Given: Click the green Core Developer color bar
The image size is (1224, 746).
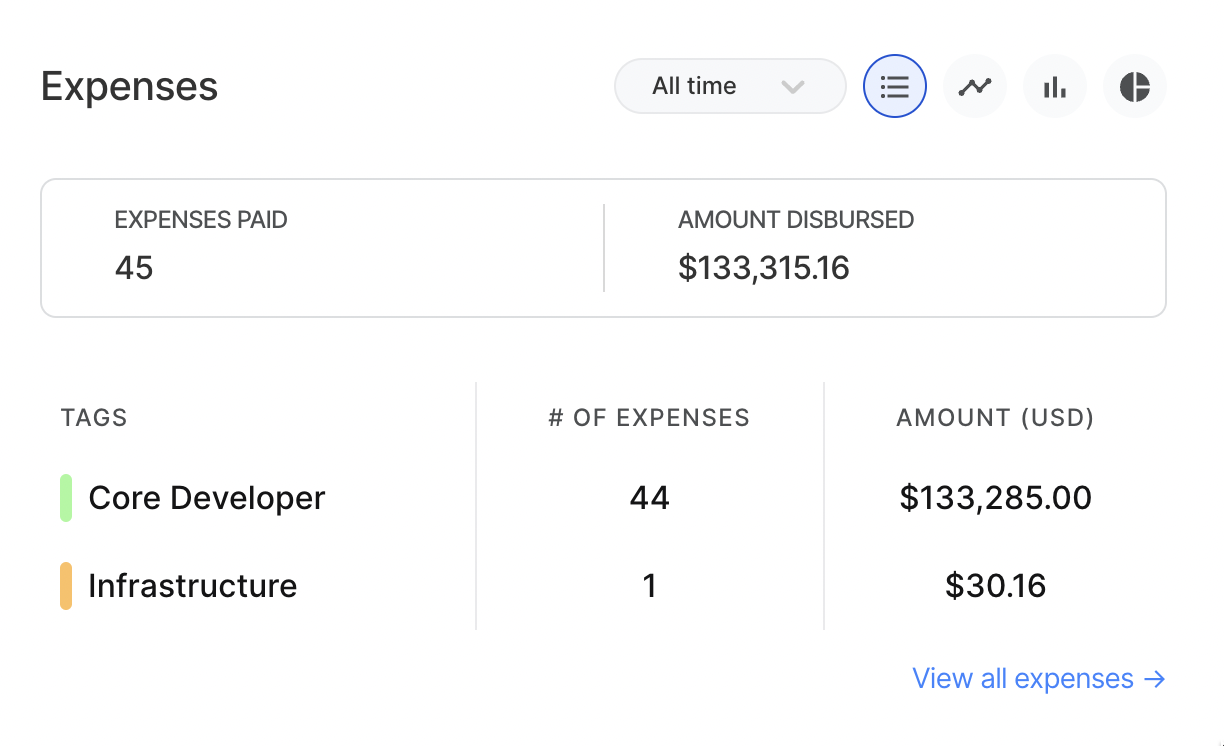Looking at the screenshot, I should [64, 497].
